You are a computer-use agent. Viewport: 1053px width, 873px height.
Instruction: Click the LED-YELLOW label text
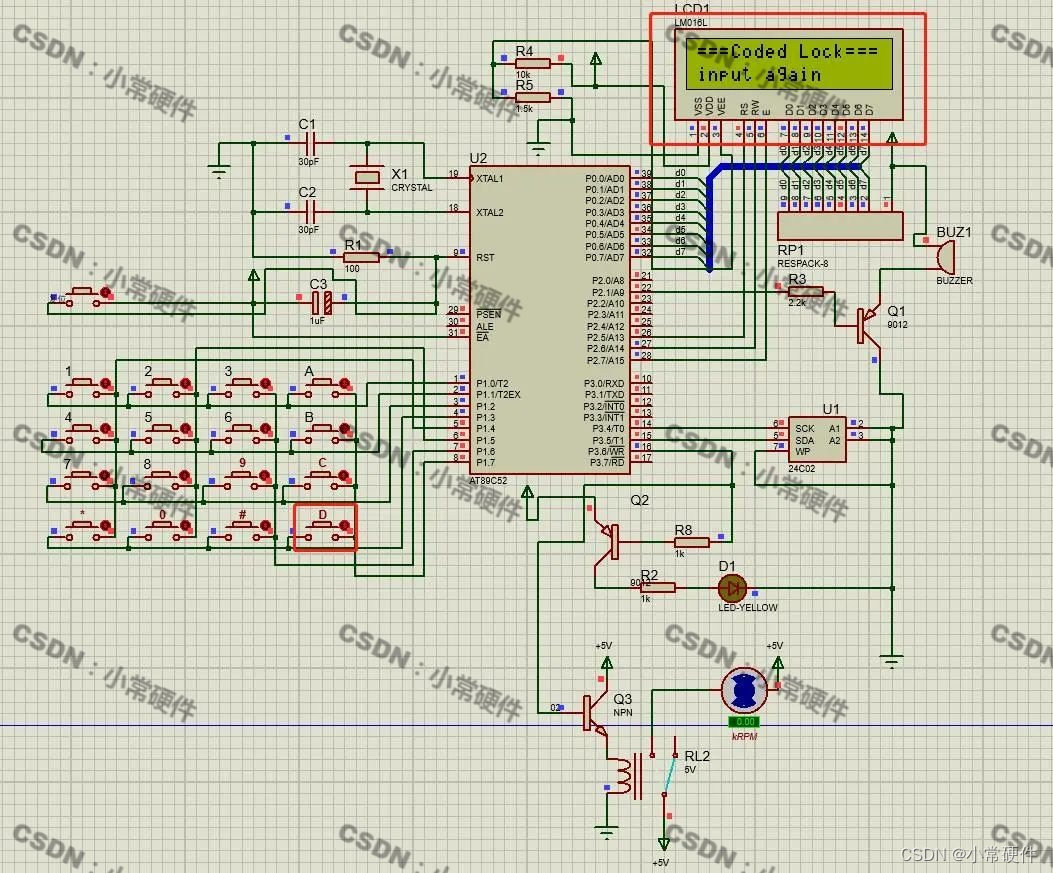[x=747, y=607]
